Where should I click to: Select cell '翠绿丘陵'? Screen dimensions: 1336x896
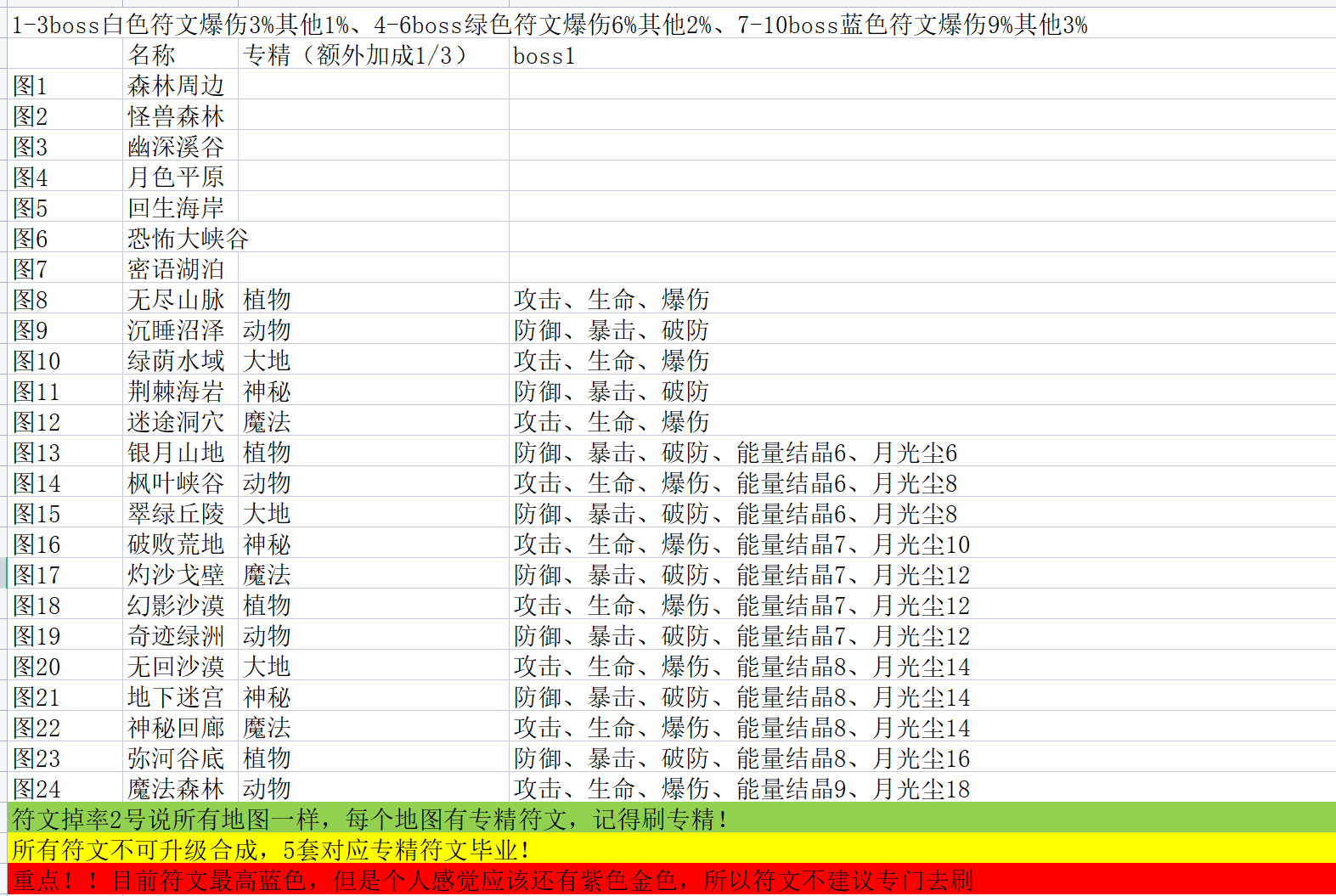click(181, 512)
